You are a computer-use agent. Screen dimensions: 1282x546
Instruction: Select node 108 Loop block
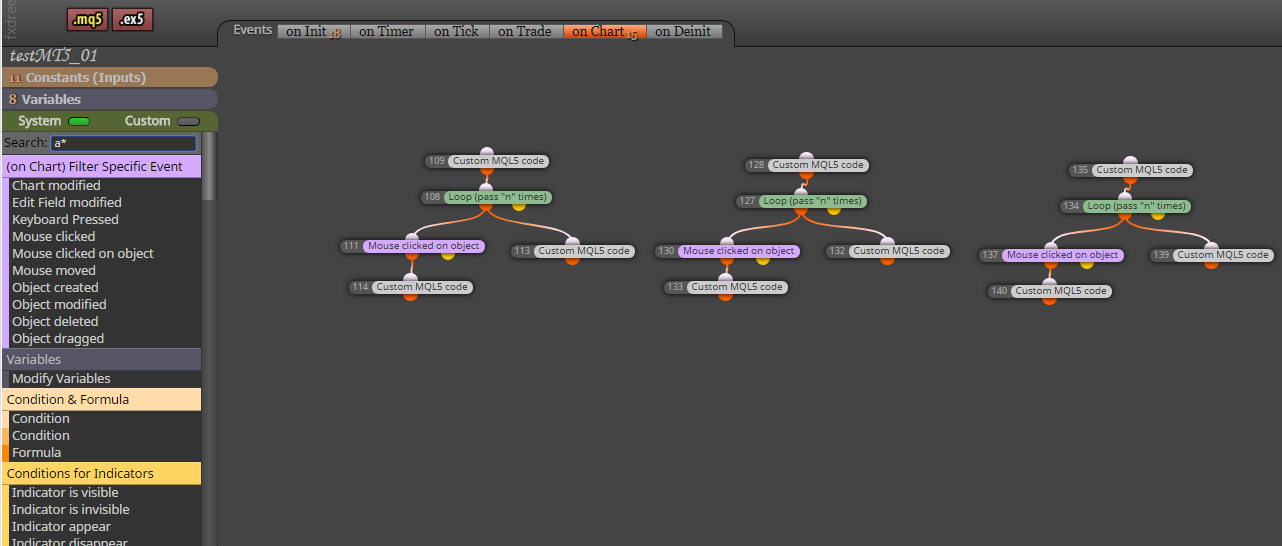pos(497,197)
